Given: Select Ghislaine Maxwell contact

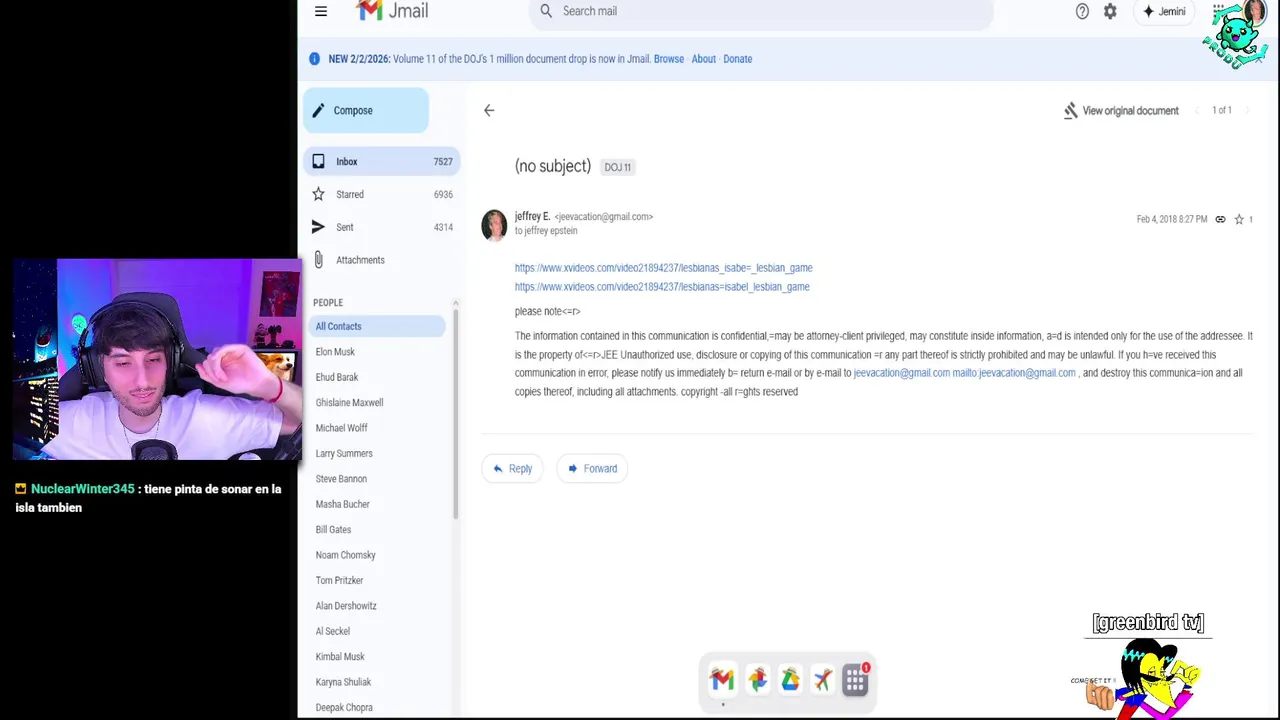Looking at the screenshot, I should coord(349,403).
